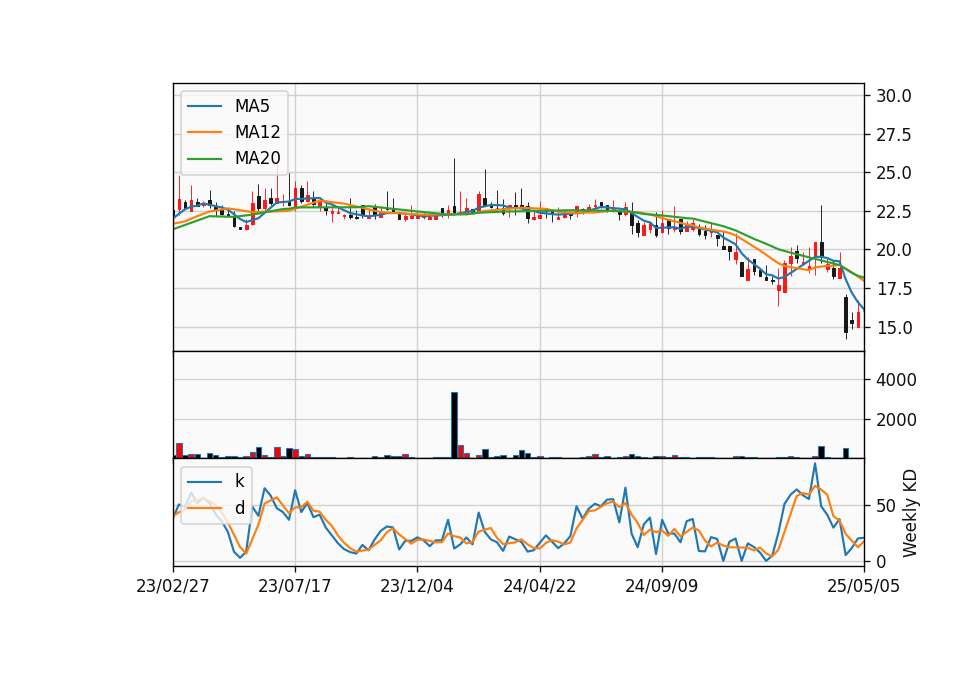Click the 22.5 price axis tick

click(x=894, y=212)
